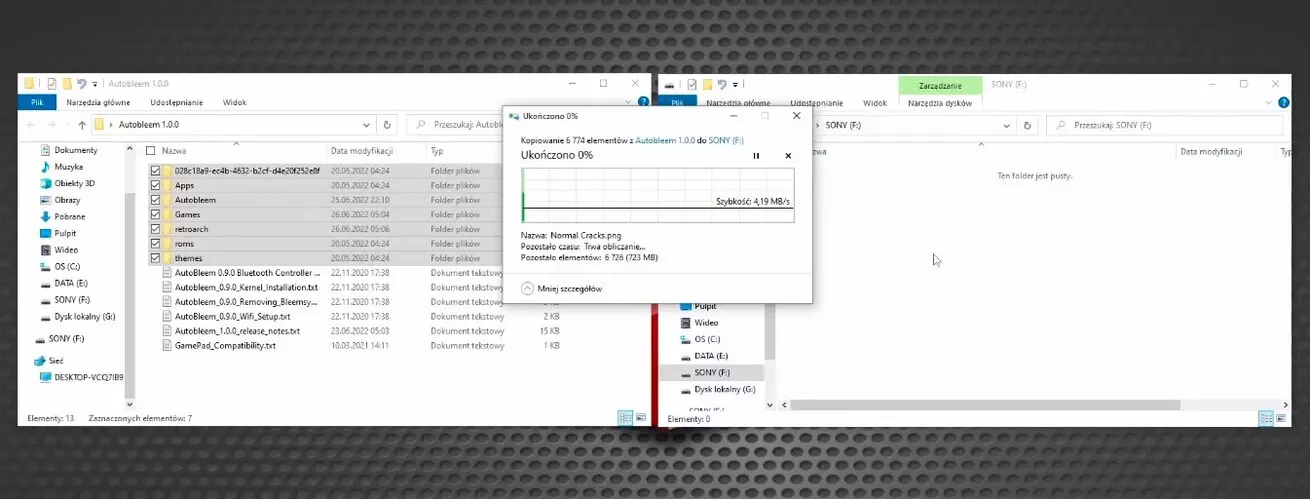The width and height of the screenshot is (1310, 499).
Task: Switch the Autobleem window to details view
Action: (x=625, y=418)
